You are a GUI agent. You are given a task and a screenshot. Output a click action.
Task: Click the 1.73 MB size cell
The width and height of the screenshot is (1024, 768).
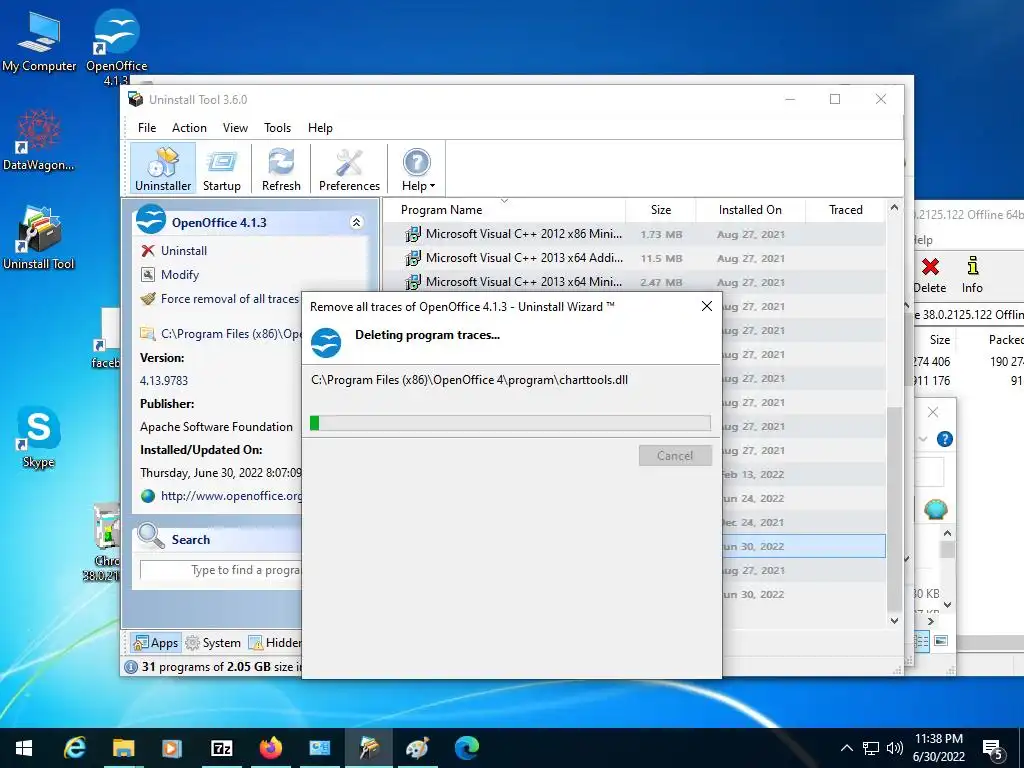(x=661, y=234)
